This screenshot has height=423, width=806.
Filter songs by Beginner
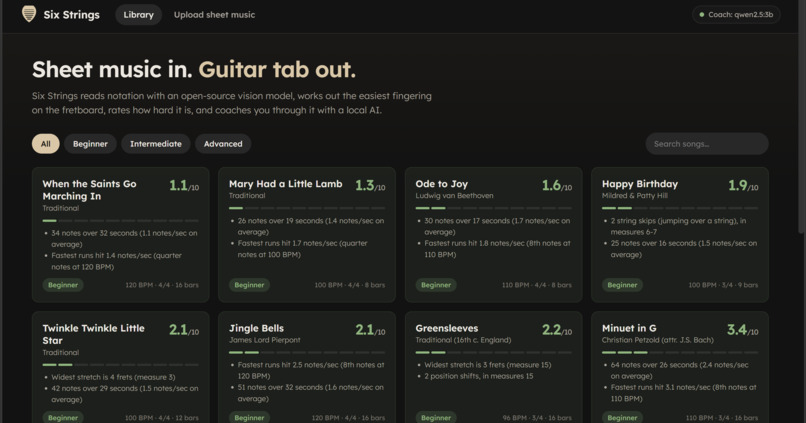pos(90,144)
